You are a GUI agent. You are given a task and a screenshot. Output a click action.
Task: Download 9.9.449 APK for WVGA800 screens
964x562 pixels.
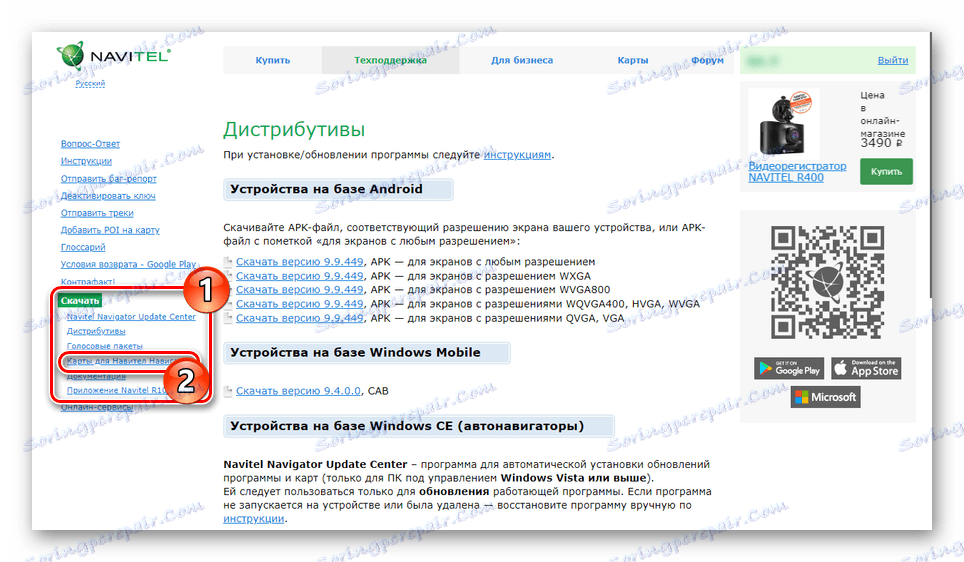pyautogui.click(x=299, y=290)
